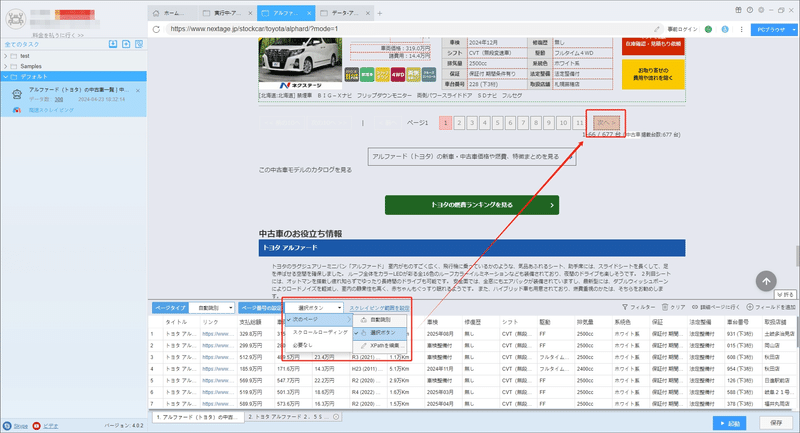Select 必要なし menu option
Screen dimensions: 800x433
click(x=319, y=345)
